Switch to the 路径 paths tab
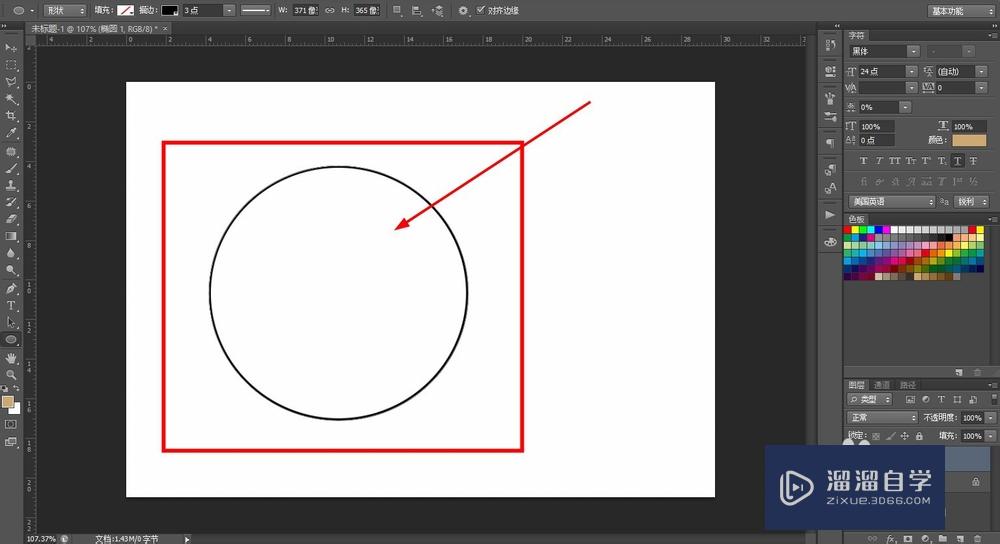Viewport: 1000px width, 544px height. [908, 384]
